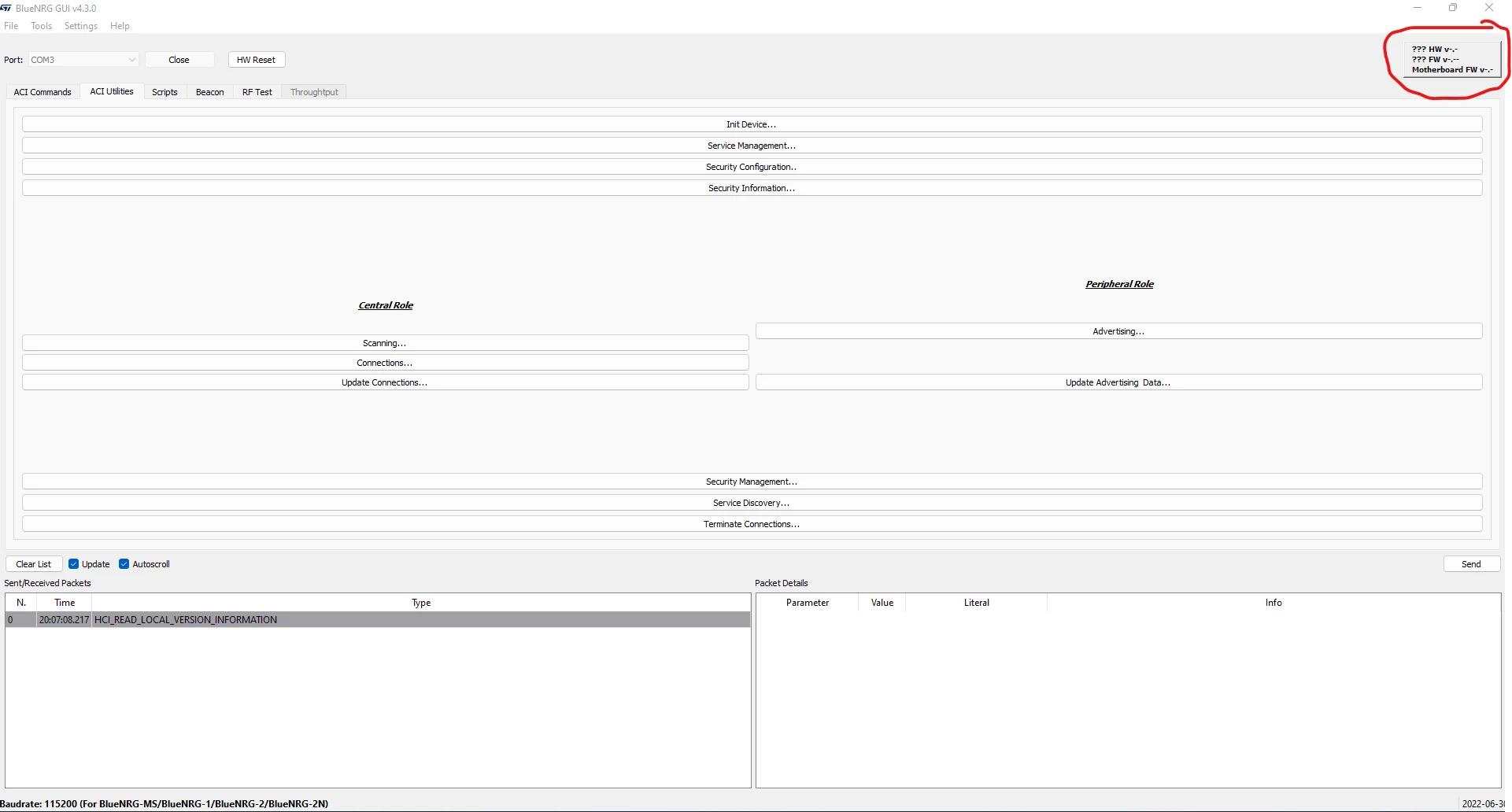Image resolution: width=1512 pixels, height=812 pixels.
Task: Open the Connections dialog
Action: 385,363
